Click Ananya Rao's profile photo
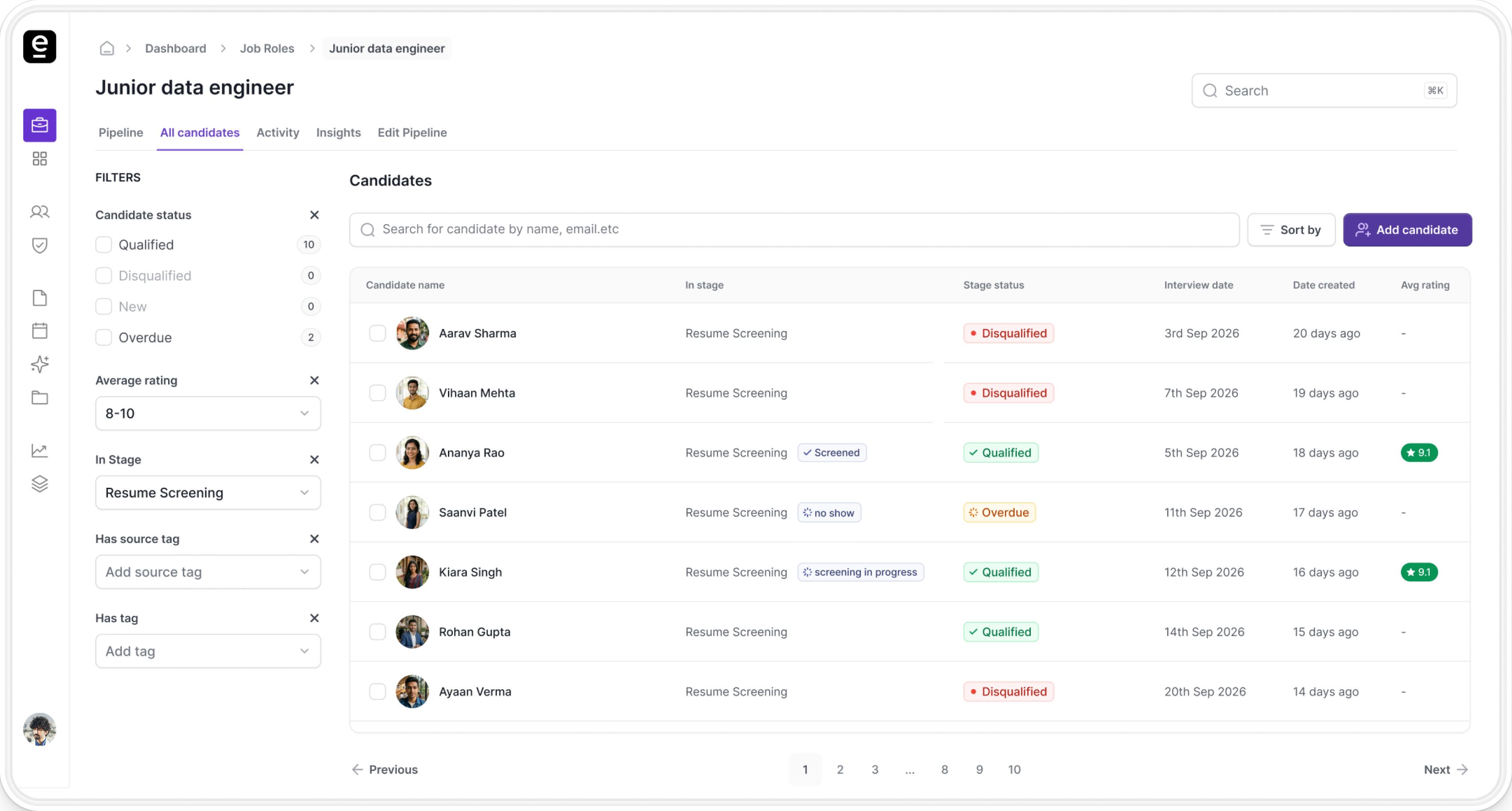The image size is (1512, 811). pos(412,453)
